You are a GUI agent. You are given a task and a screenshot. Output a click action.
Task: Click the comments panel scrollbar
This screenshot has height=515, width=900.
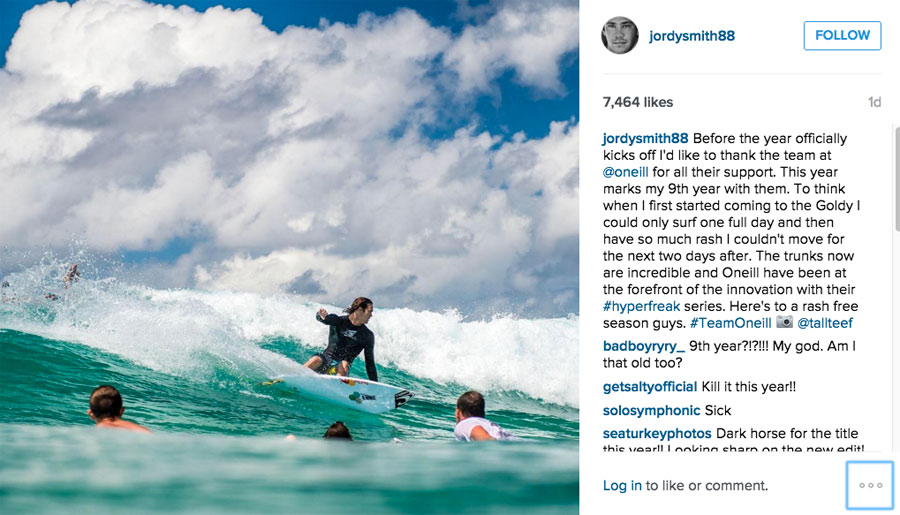click(897, 179)
